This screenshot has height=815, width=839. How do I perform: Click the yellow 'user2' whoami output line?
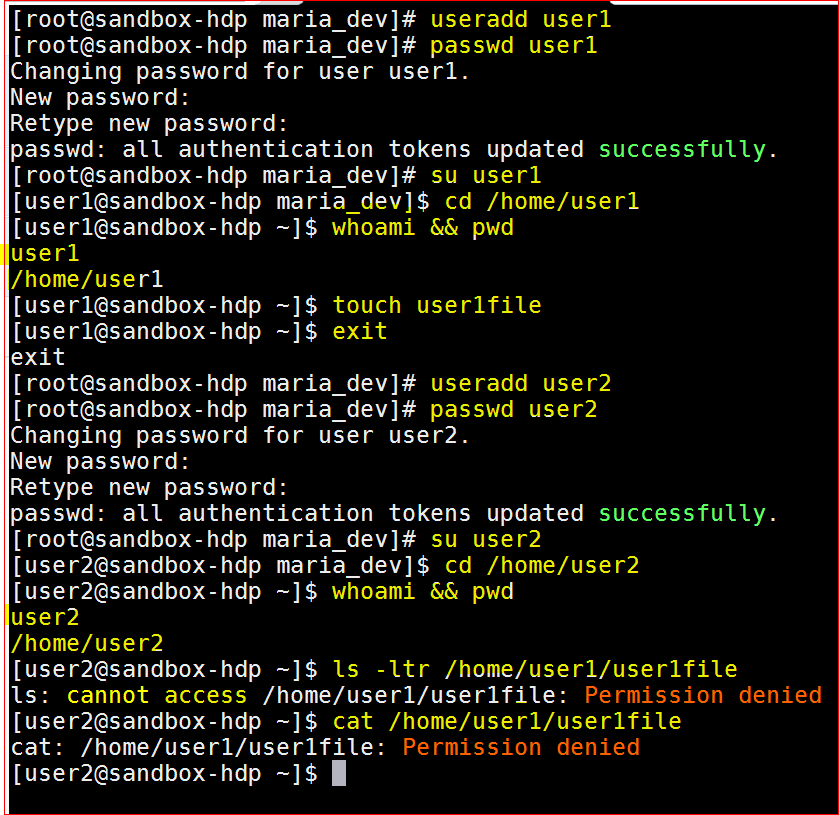click(45, 618)
